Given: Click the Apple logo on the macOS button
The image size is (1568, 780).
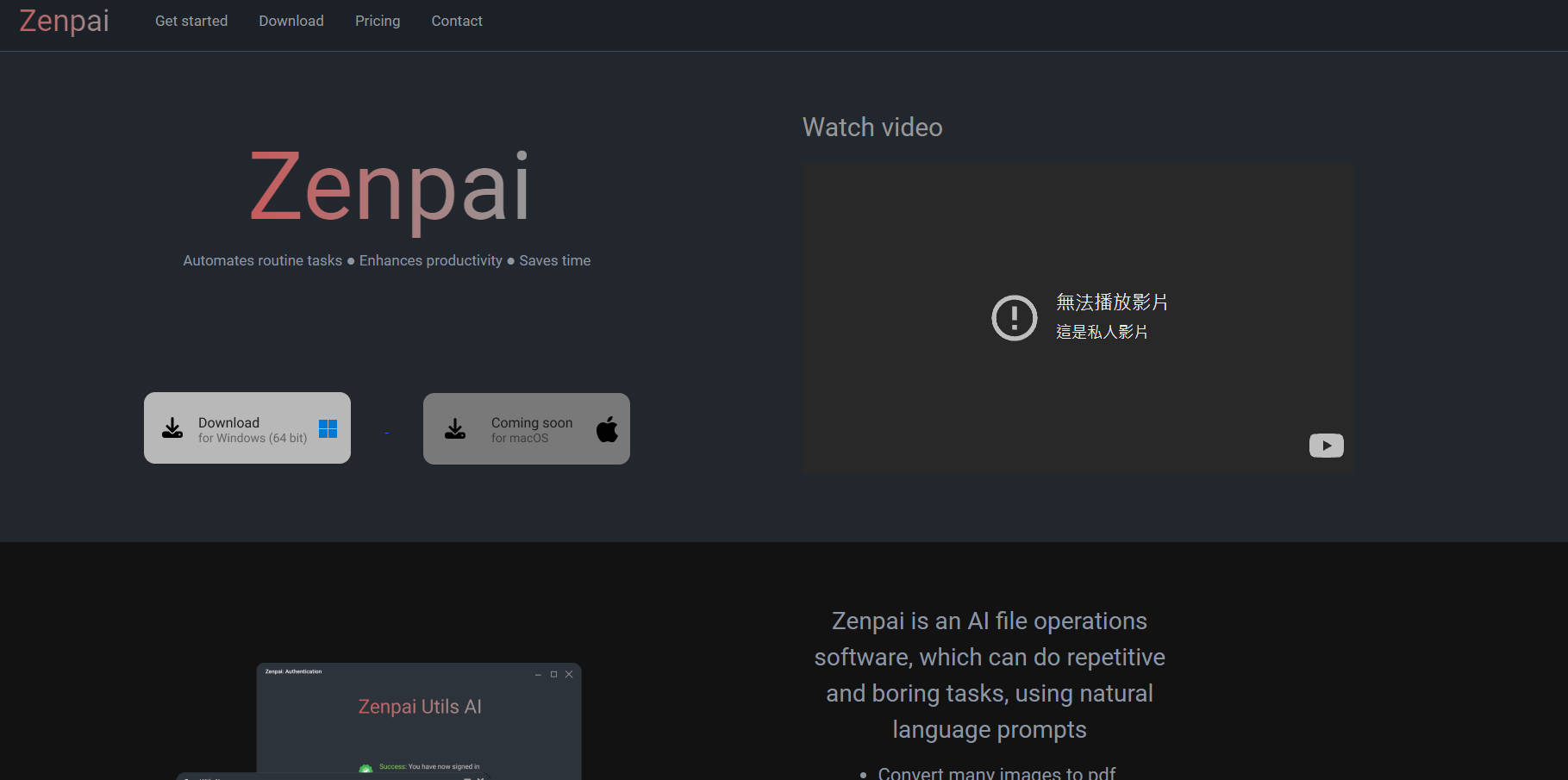Looking at the screenshot, I should tap(607, 428).
